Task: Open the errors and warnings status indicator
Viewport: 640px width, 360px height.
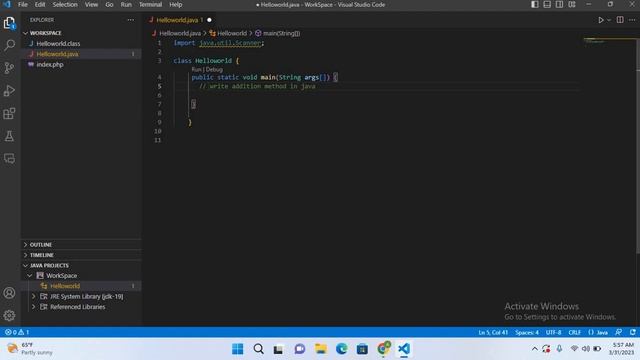Action: click(x=17, y=332)
